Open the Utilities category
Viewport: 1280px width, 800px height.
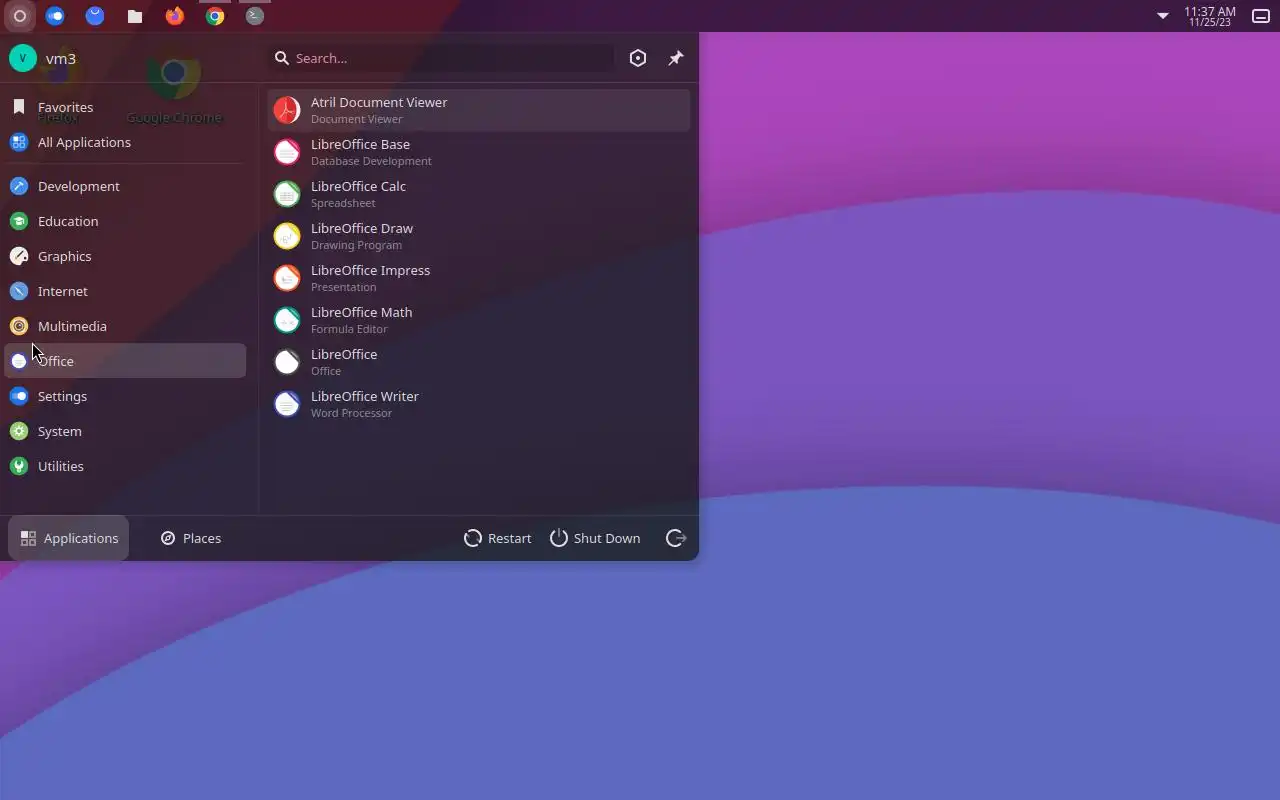click(x=125, y=466)
